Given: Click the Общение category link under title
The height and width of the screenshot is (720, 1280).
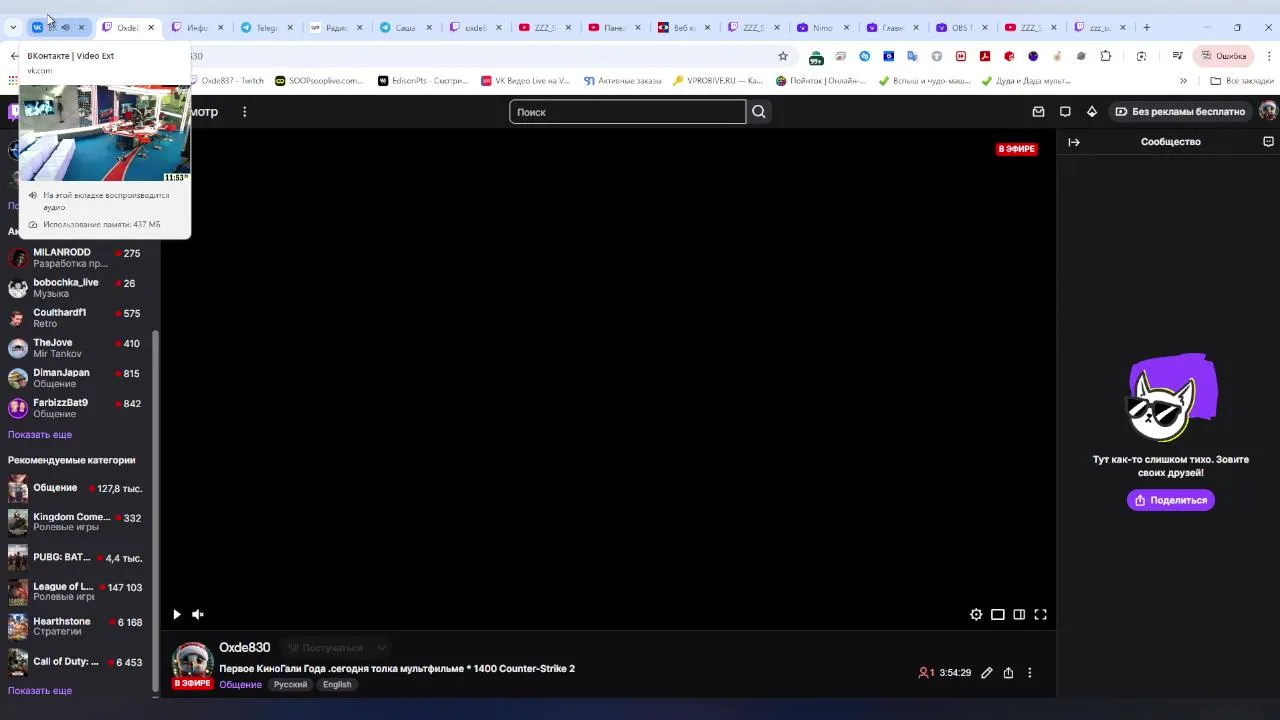Looking at the screenshot, I should [x=240, y=685].
